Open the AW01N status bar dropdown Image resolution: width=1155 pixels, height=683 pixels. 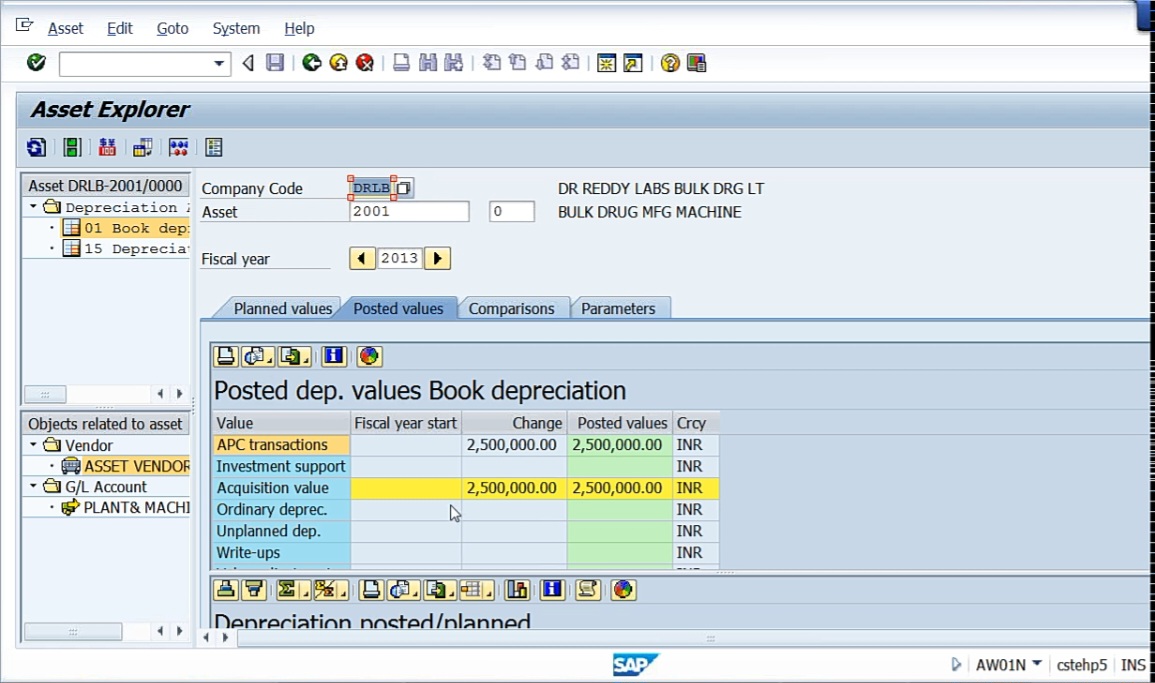click(1036, 664)
